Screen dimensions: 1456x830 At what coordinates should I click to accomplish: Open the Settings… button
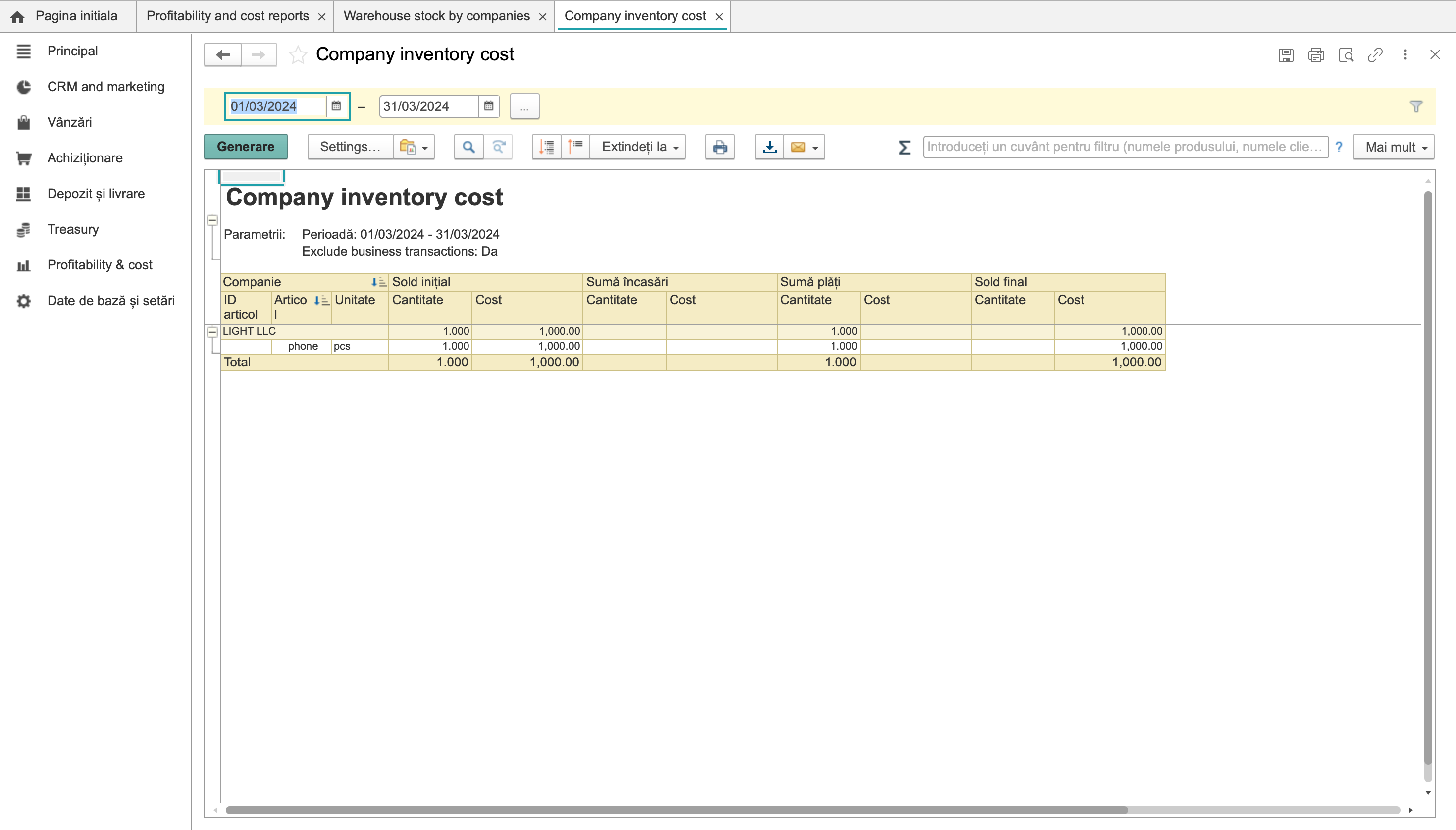point(350,147)
